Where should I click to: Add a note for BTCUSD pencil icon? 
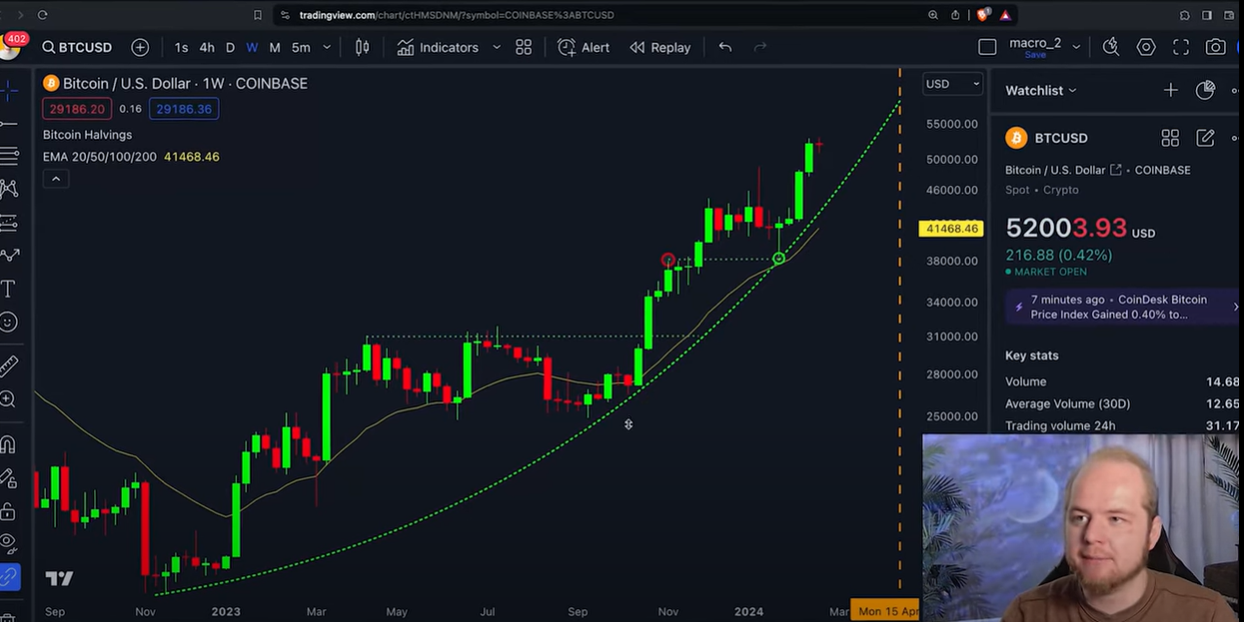coord(1205,138)
